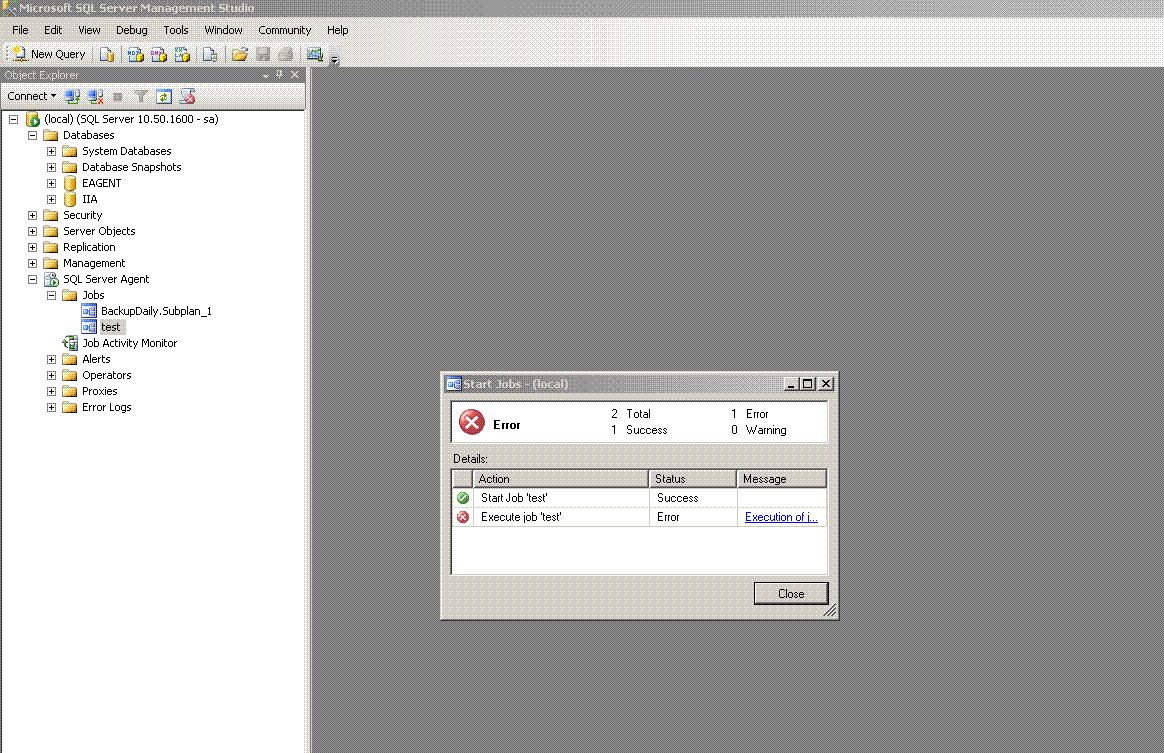
Task: Click the Status column header
Action: (x=693, y=479)
